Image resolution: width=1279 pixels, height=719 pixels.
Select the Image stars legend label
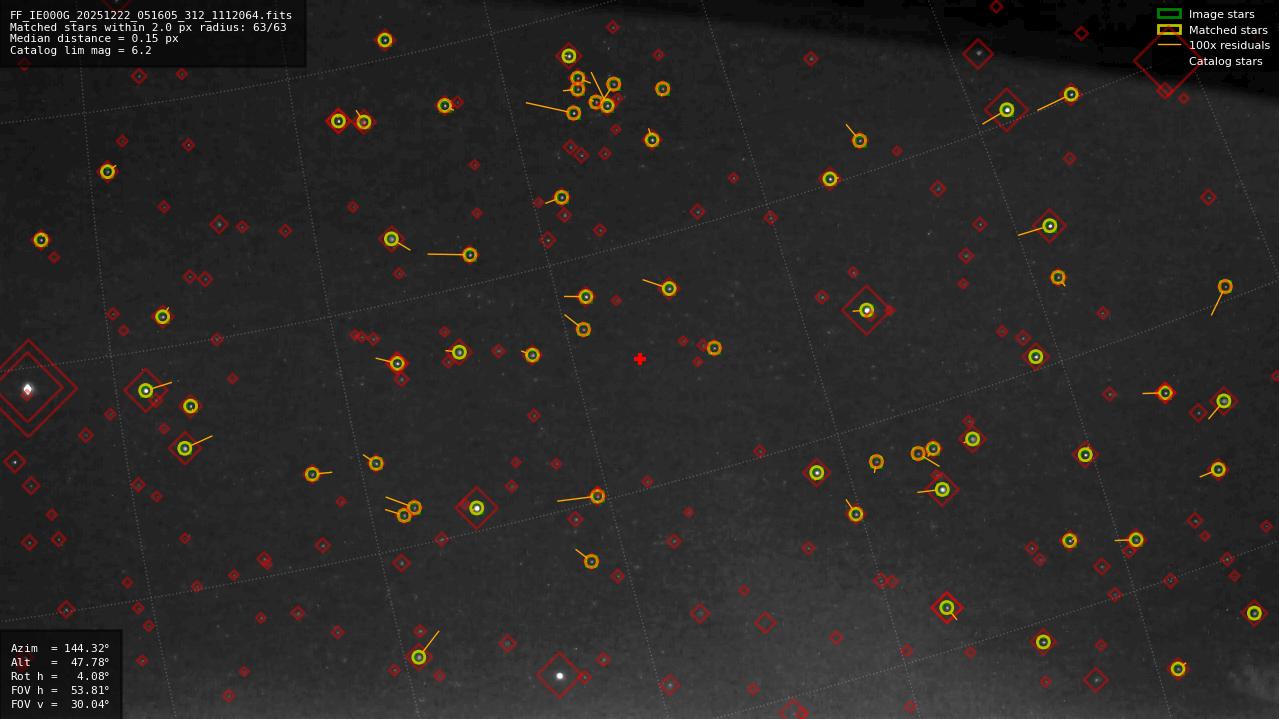[x=1221, y=14]
